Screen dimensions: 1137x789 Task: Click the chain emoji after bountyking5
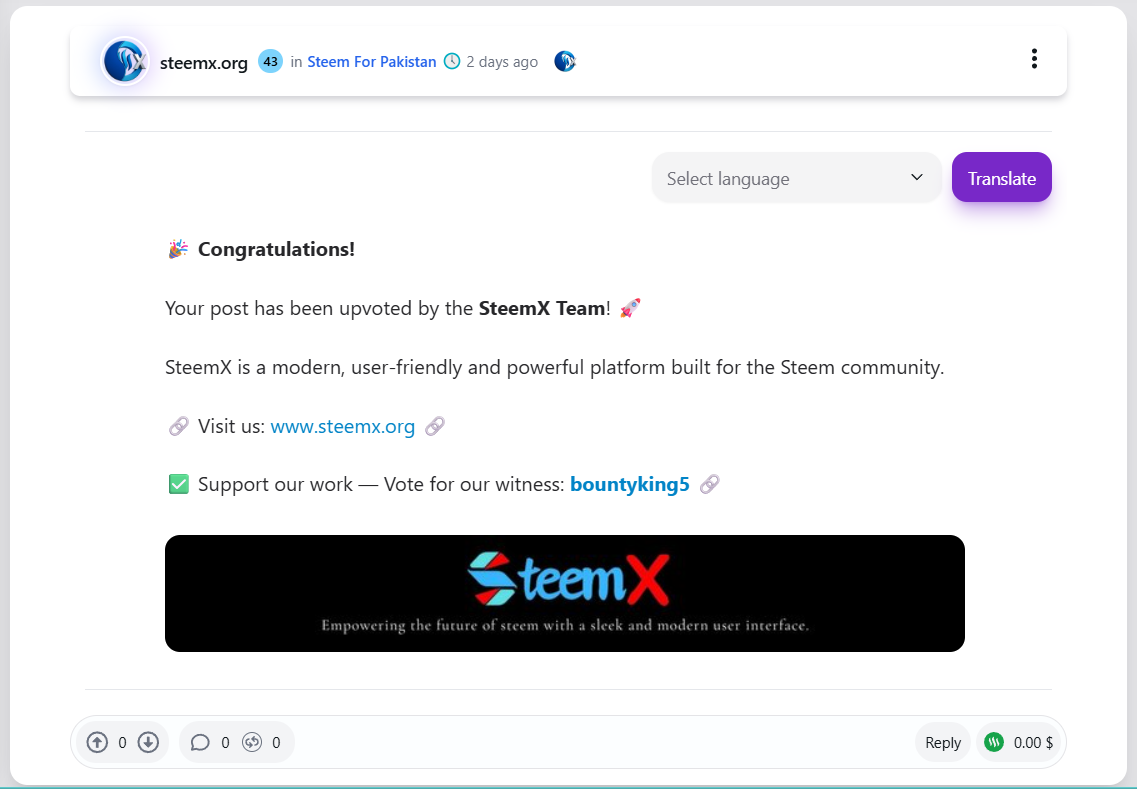(709, 484)
